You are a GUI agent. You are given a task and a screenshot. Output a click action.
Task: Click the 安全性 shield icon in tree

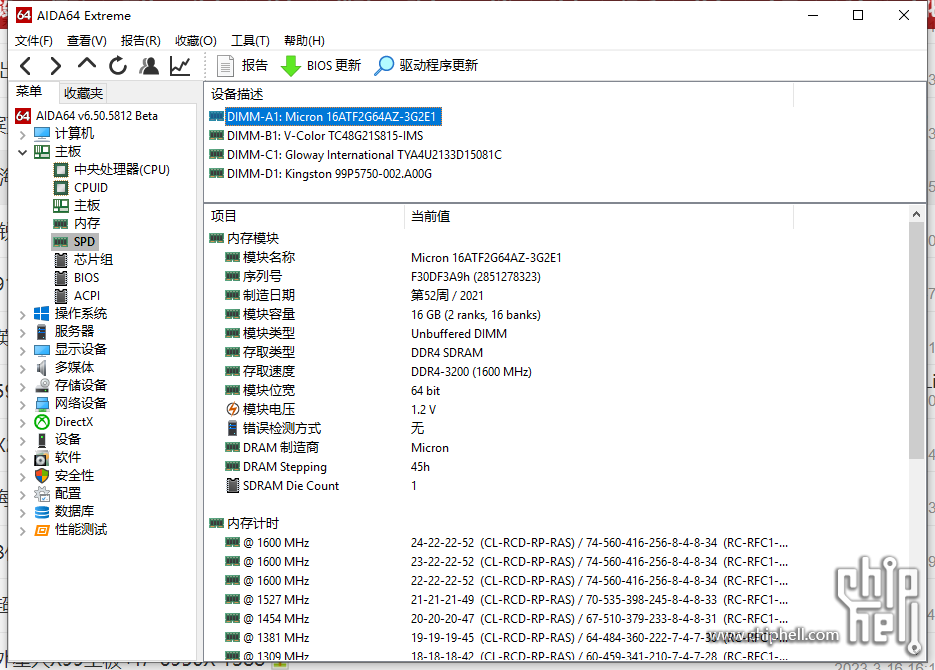pyautogui.click(x=42, y=476)
